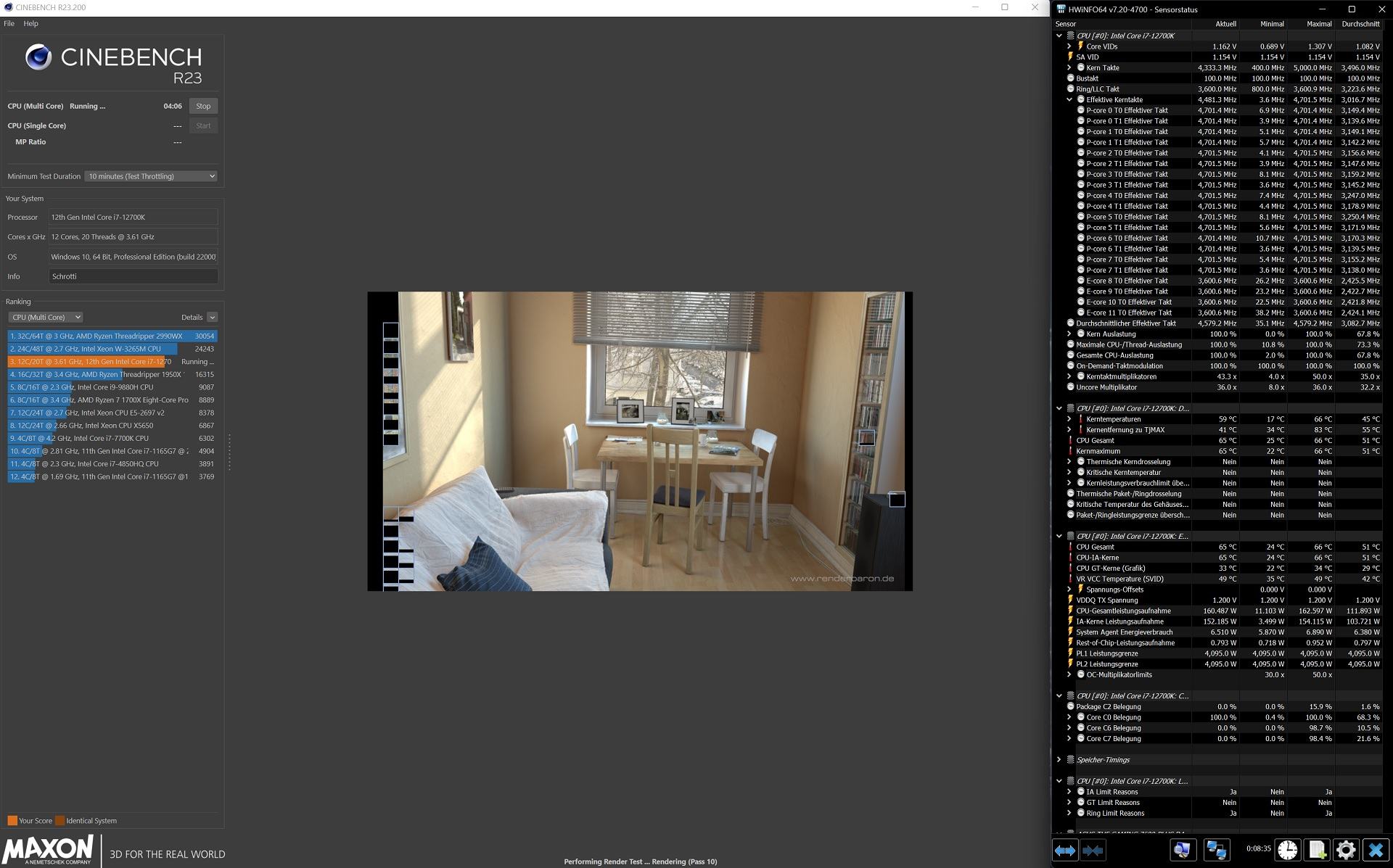Image resolution: width=1393 pixels, height=868 pixels.
Task: Click the Cinebench logo sphere icon
Action: tap(38, 57)
